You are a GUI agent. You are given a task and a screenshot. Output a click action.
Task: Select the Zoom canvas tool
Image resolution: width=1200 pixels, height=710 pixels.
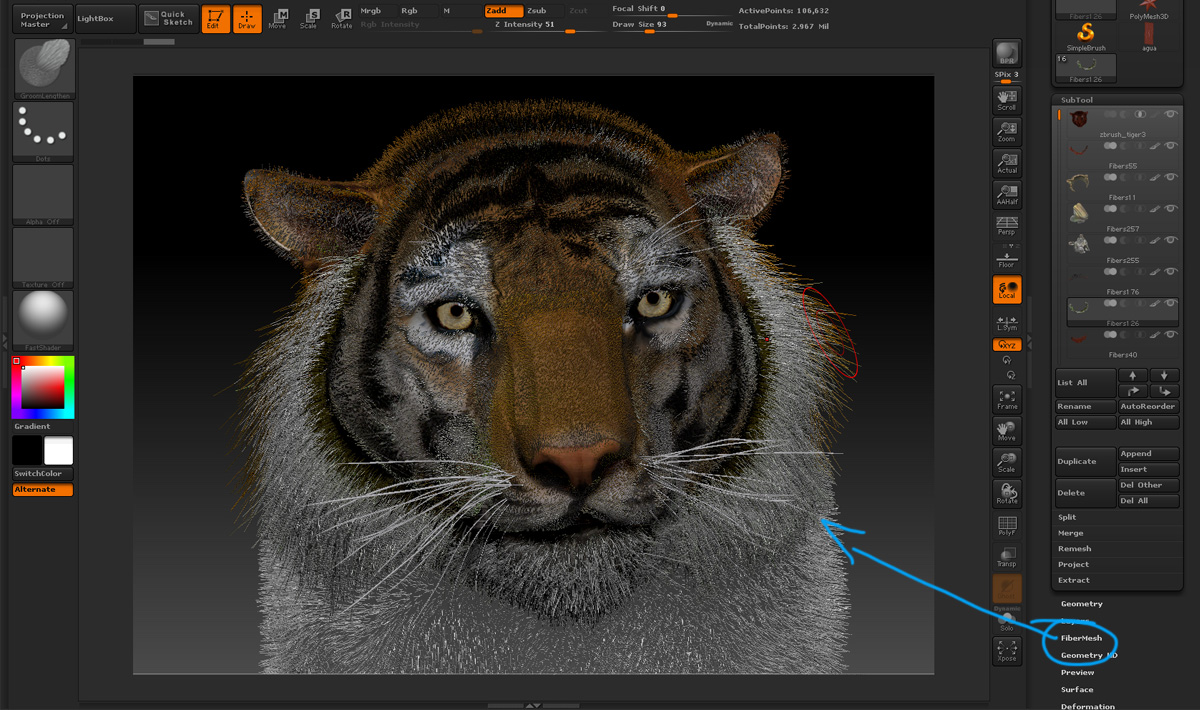click(1007, 131)
